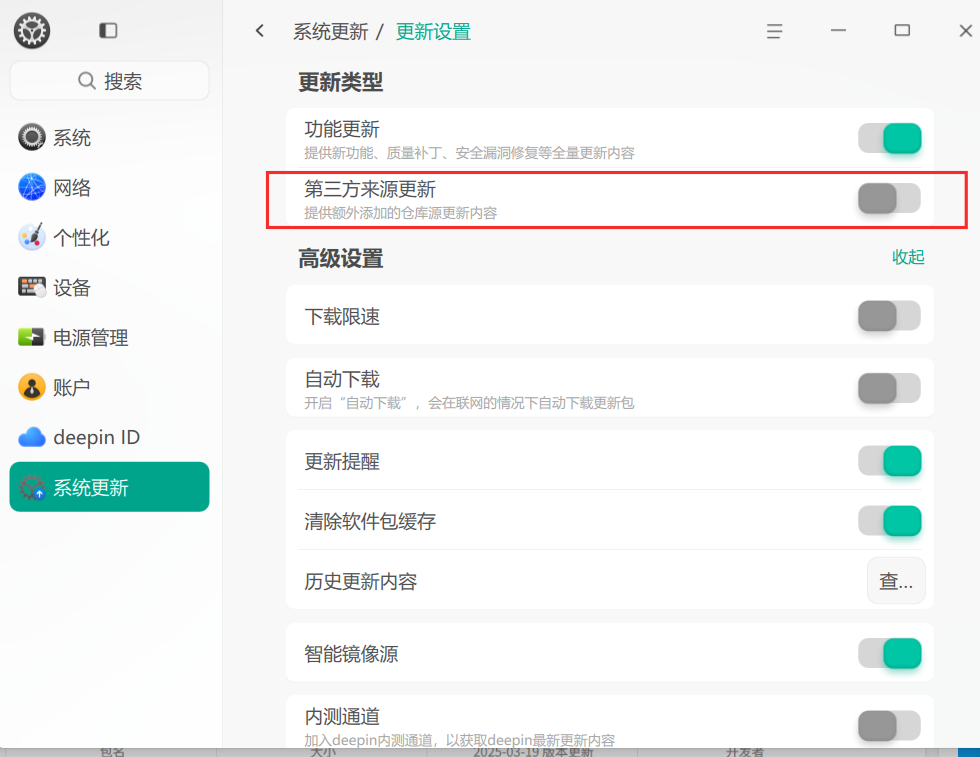
Task: Turn on the 下载限速 switch
Action: [x=889, y=316]
